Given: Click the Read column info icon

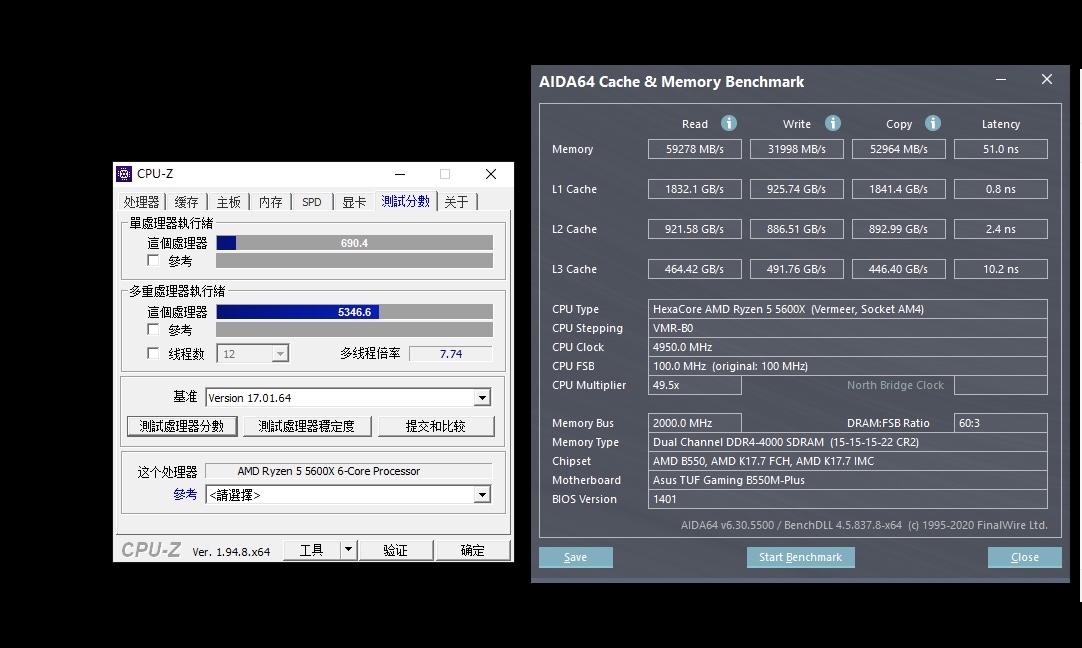Looking at the screenshot, I should (x=728, y=123).
